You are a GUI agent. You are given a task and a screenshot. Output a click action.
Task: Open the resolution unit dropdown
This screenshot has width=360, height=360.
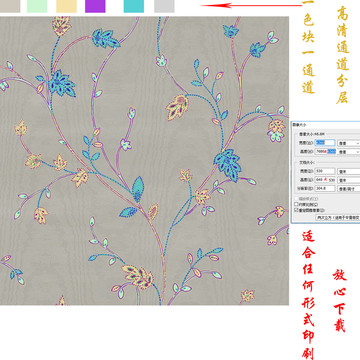tap(349, 189)
